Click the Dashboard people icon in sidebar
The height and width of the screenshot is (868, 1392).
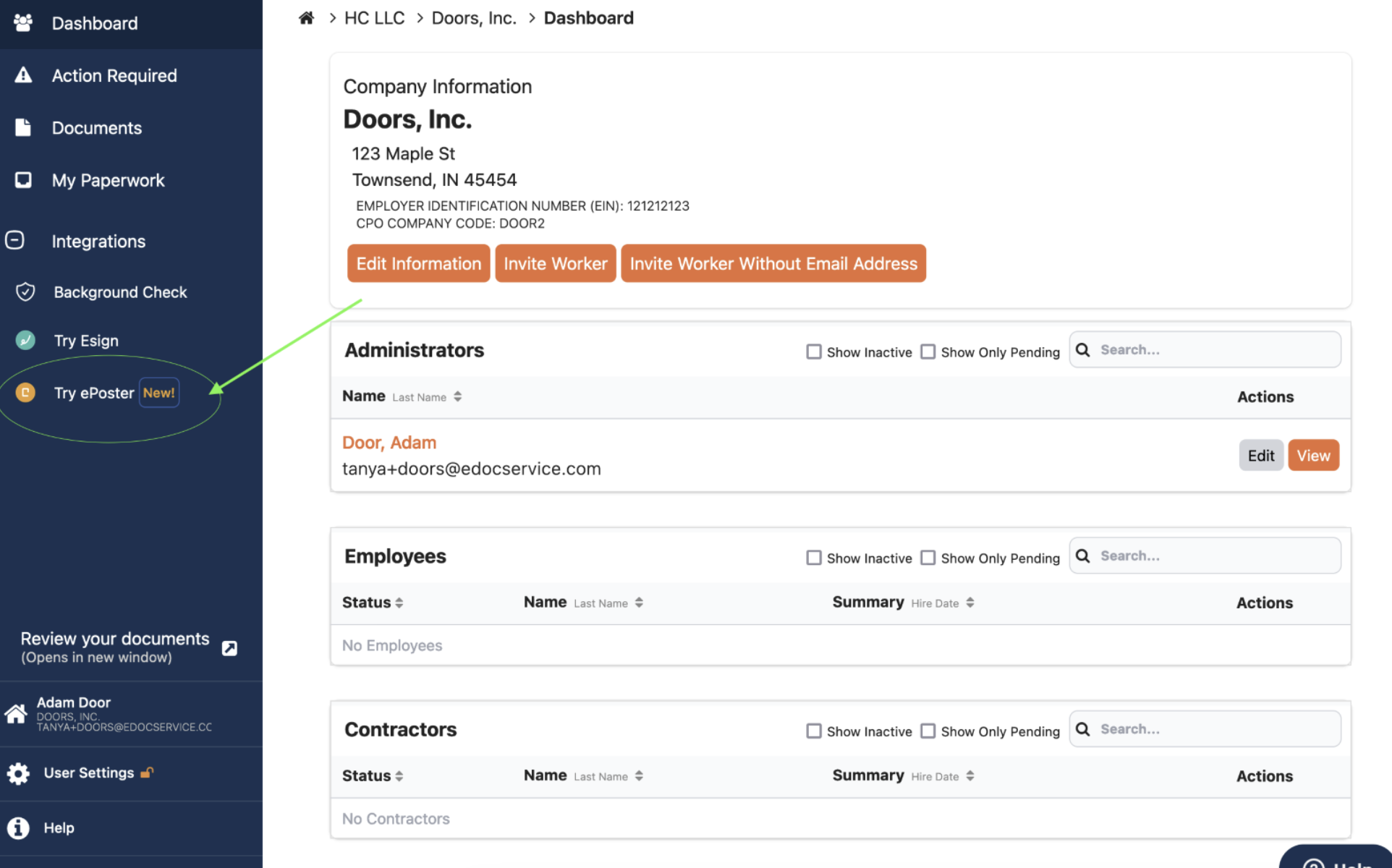pyautogui.click(x=23, y=23)
